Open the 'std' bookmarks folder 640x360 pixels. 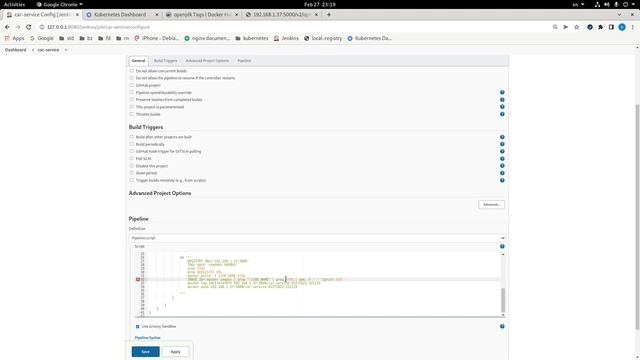click(x=67, y=38)
